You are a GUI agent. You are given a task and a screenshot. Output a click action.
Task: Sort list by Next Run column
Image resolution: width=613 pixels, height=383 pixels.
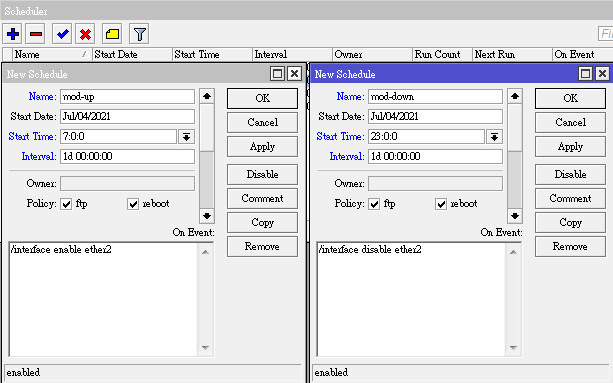pyautogui.click(x=513, y=54)
